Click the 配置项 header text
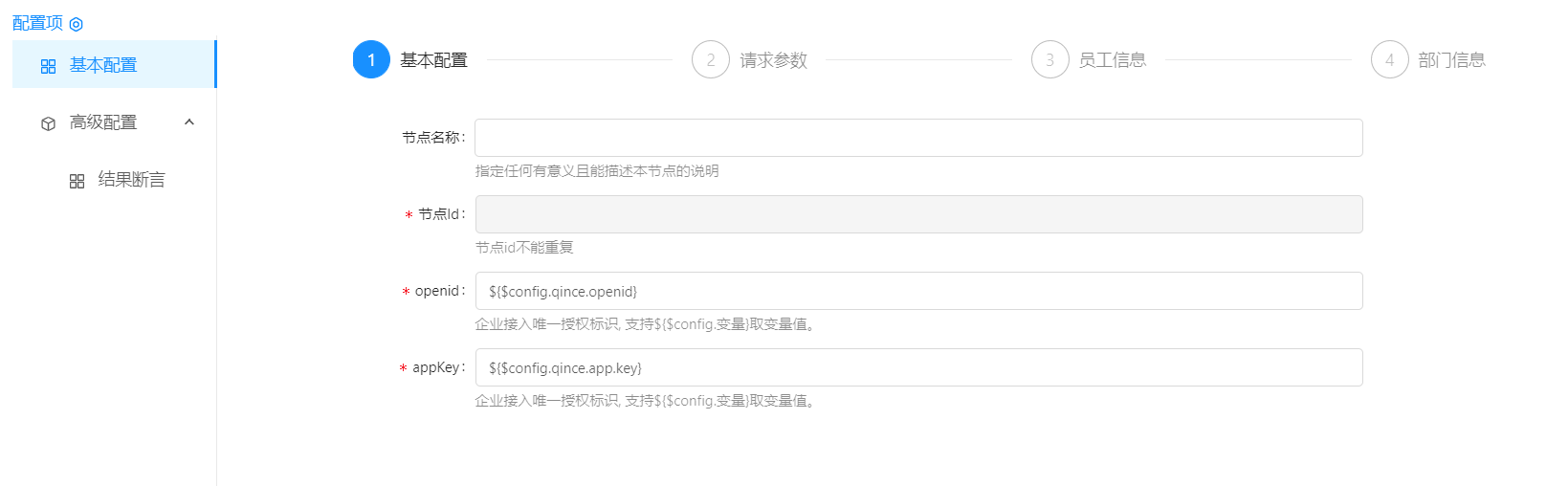 [x=37, y=23]
